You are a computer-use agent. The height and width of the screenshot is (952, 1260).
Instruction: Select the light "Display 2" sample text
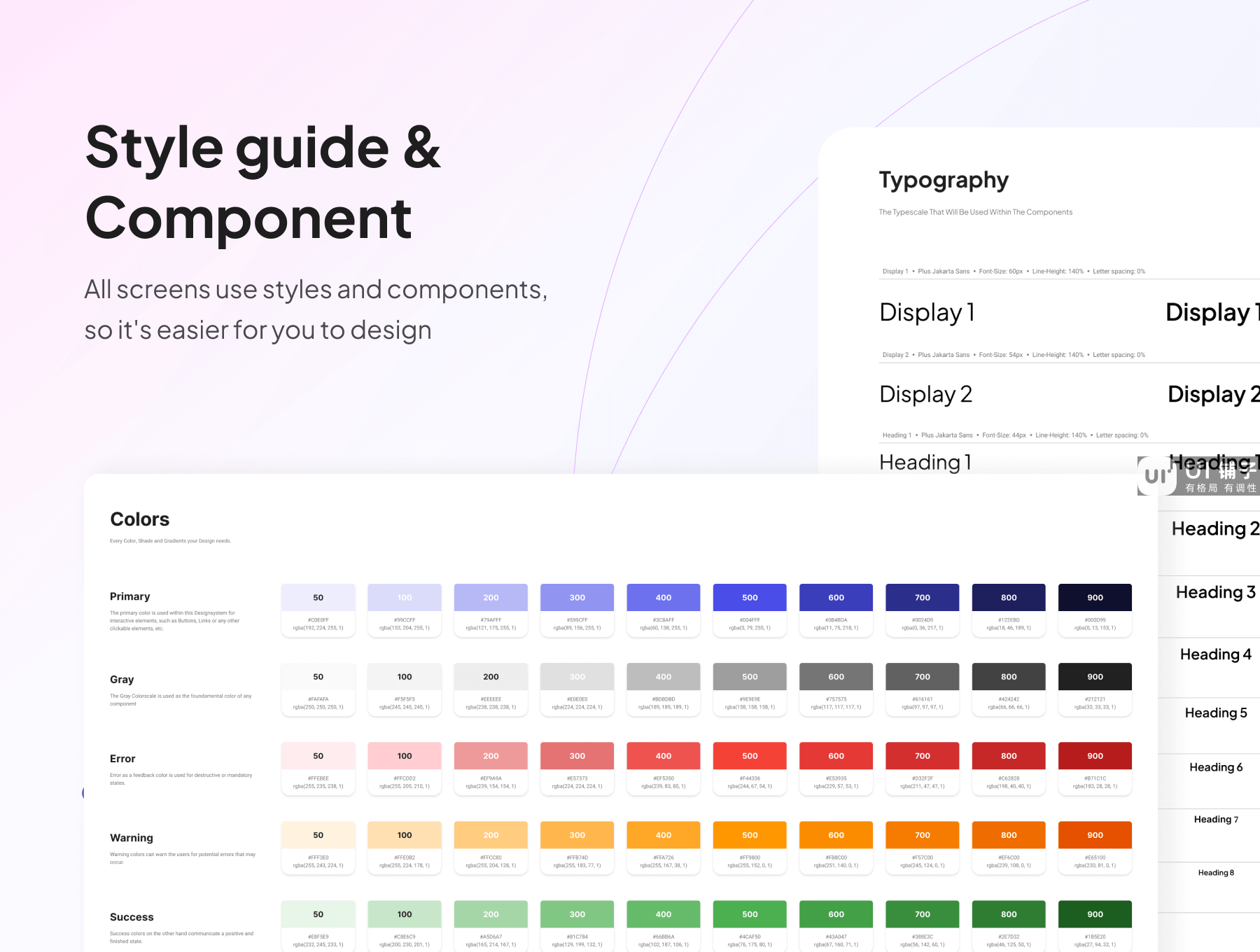(925, 395)
